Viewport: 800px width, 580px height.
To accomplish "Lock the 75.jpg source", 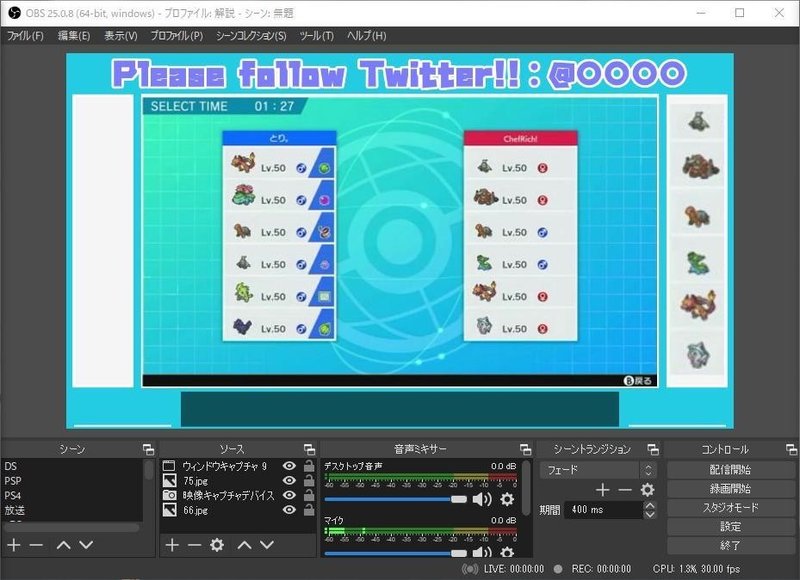I will pyautogui.click(x=309, y=481).
